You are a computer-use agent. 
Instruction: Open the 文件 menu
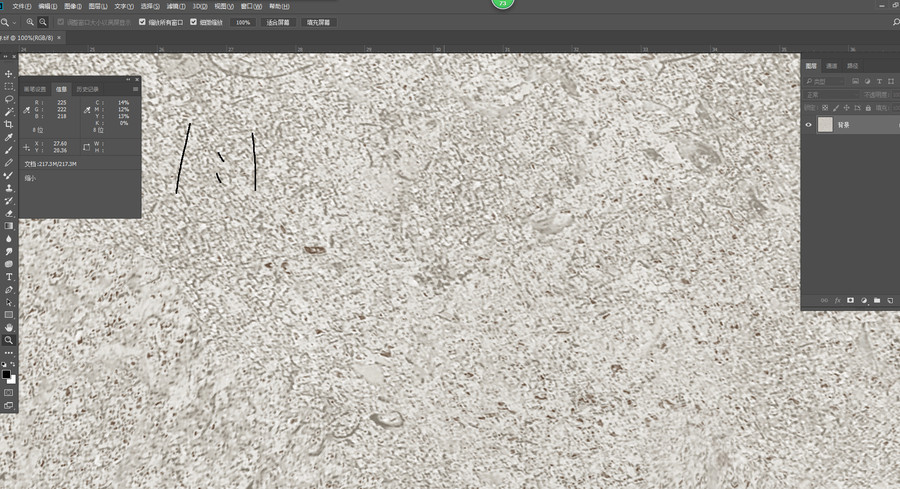pos(22,6)
